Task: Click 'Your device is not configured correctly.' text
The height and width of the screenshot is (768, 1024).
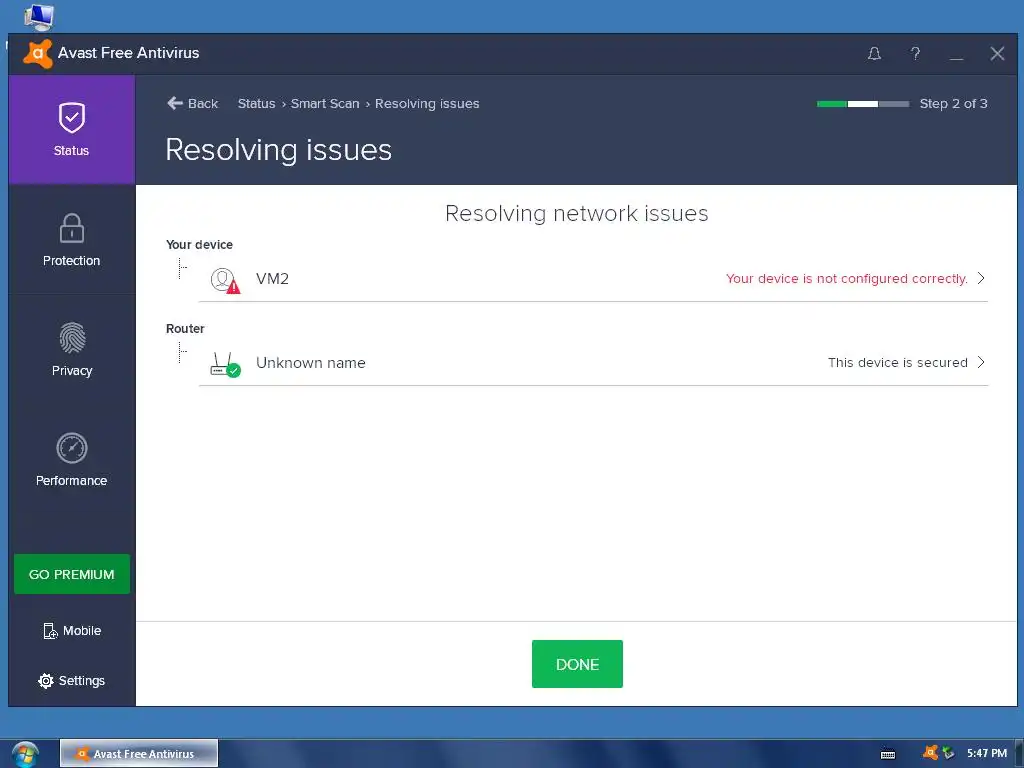Action: 846,278
